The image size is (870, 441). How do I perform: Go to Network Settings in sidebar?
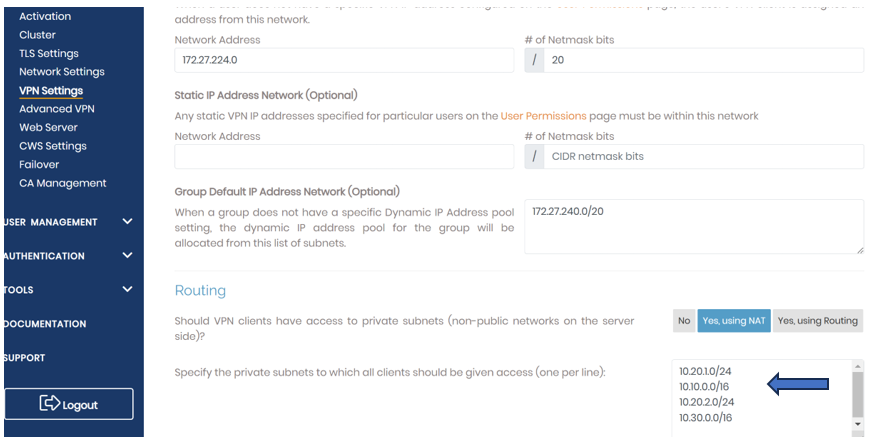(x=62, y=72)
